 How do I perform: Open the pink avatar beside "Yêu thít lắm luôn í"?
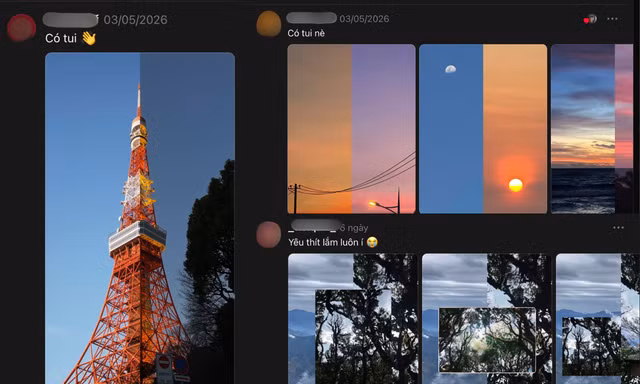pos(269,235)
